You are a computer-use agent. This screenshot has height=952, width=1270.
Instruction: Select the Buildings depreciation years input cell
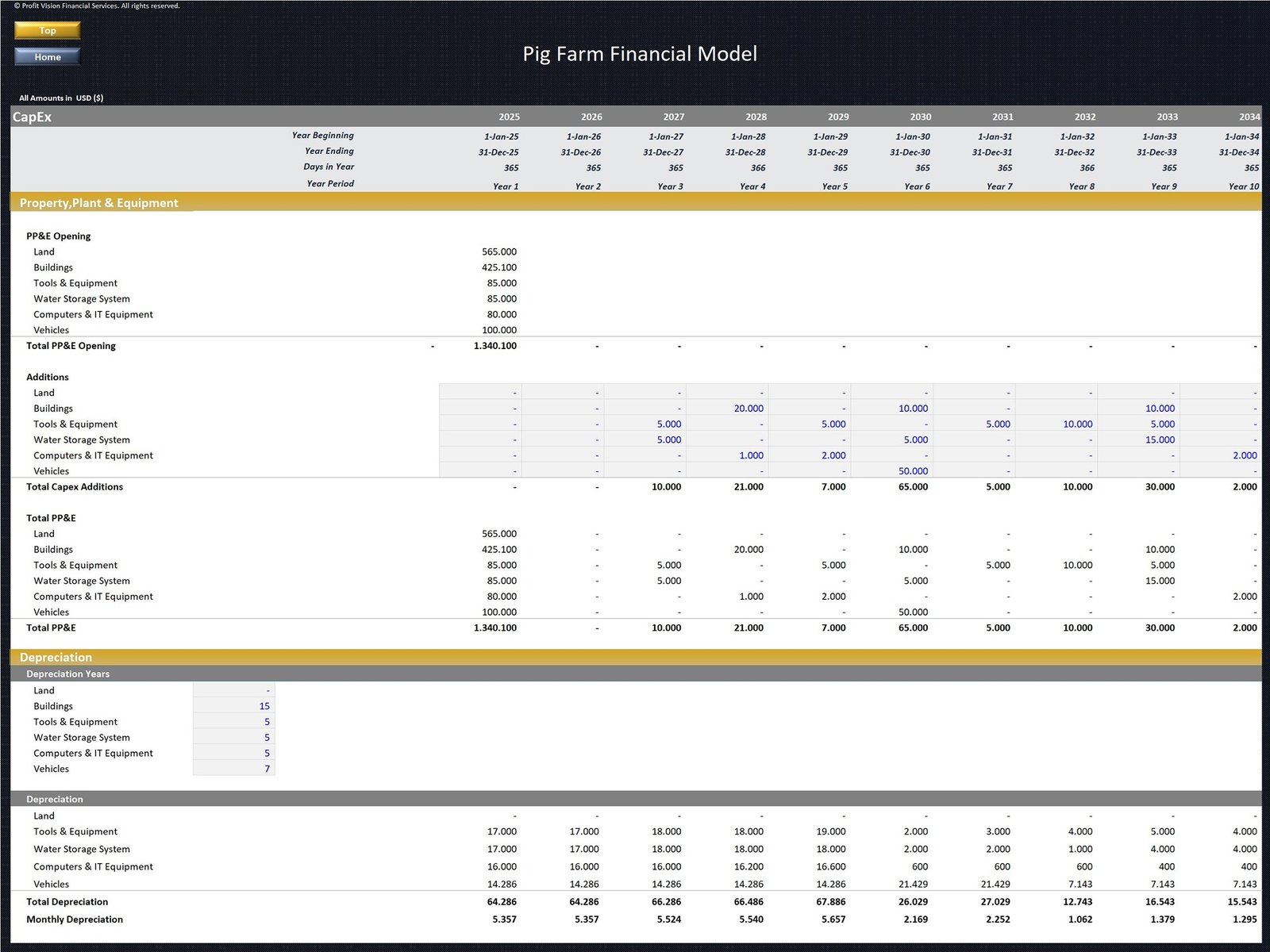234,706
